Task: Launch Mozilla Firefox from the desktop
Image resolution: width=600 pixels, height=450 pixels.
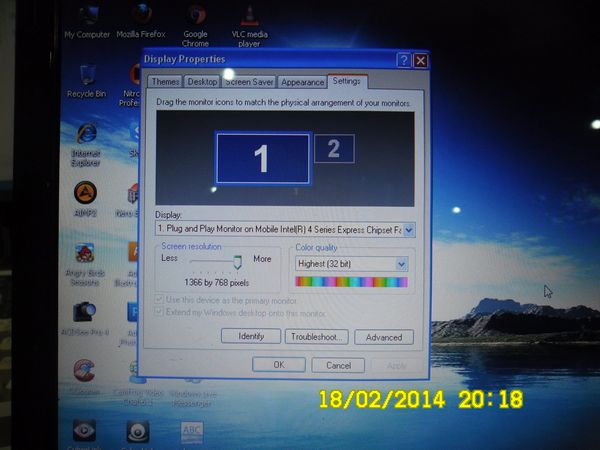Action: tap(141, 21)
